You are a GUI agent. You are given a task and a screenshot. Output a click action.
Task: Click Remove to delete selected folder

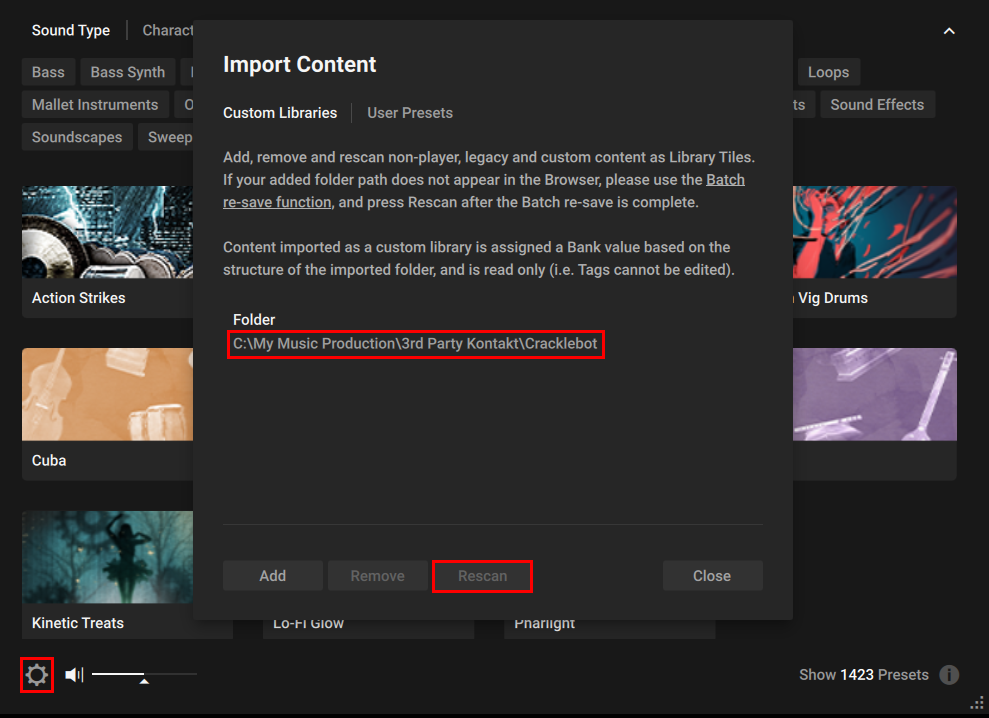click(377, 576)
